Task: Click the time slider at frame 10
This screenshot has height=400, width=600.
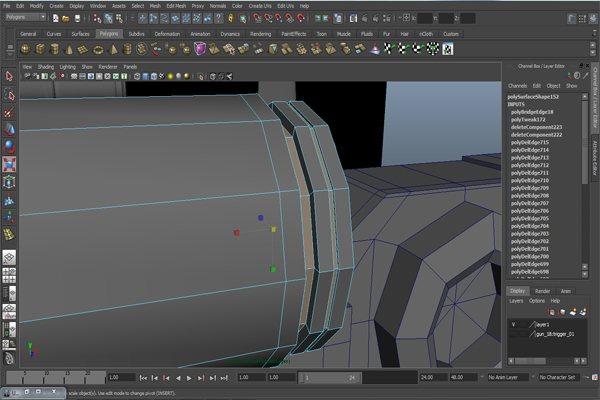Action: coord(46,378)
